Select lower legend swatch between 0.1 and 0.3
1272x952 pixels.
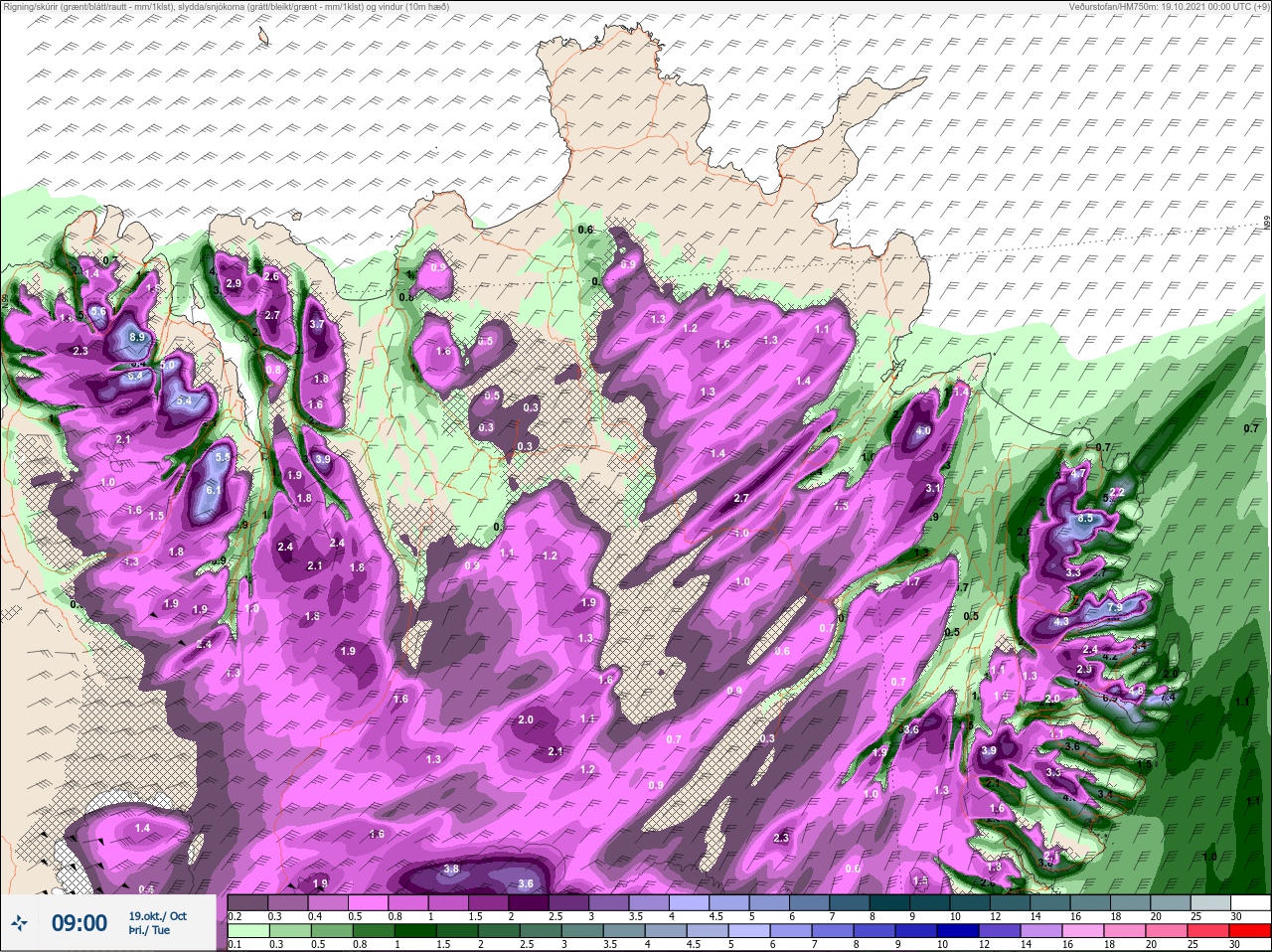click(248, 931)
